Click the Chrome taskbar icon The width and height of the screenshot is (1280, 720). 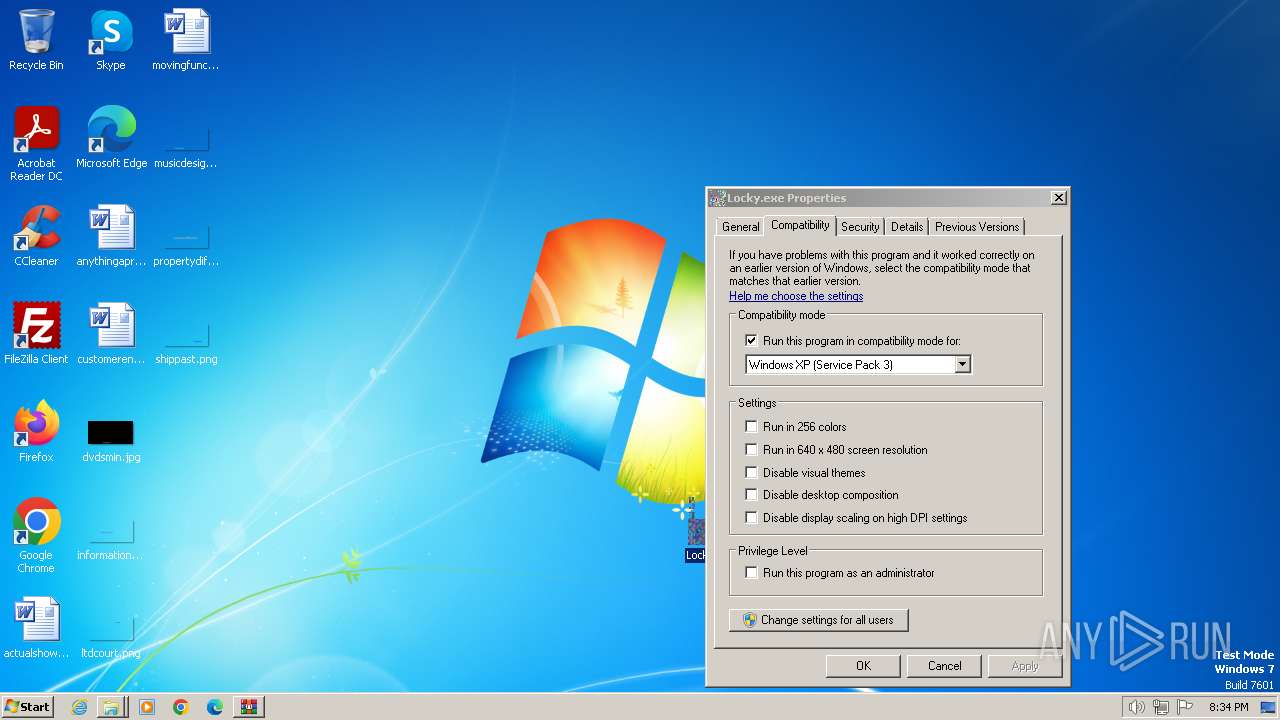point(181,707)
